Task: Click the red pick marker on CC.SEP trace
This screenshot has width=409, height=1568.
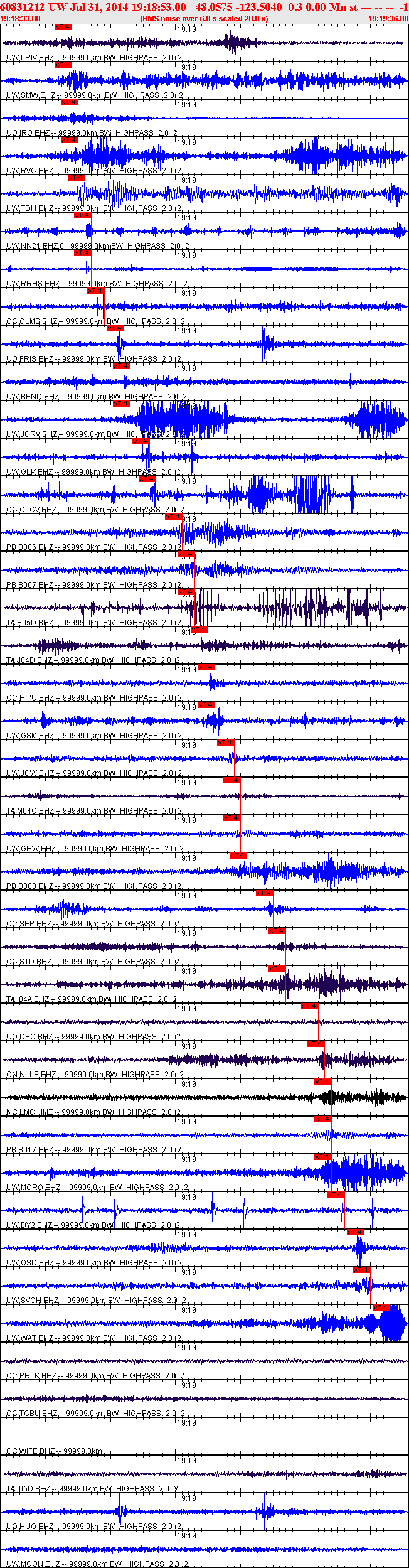Action: [x=265, y=893]
